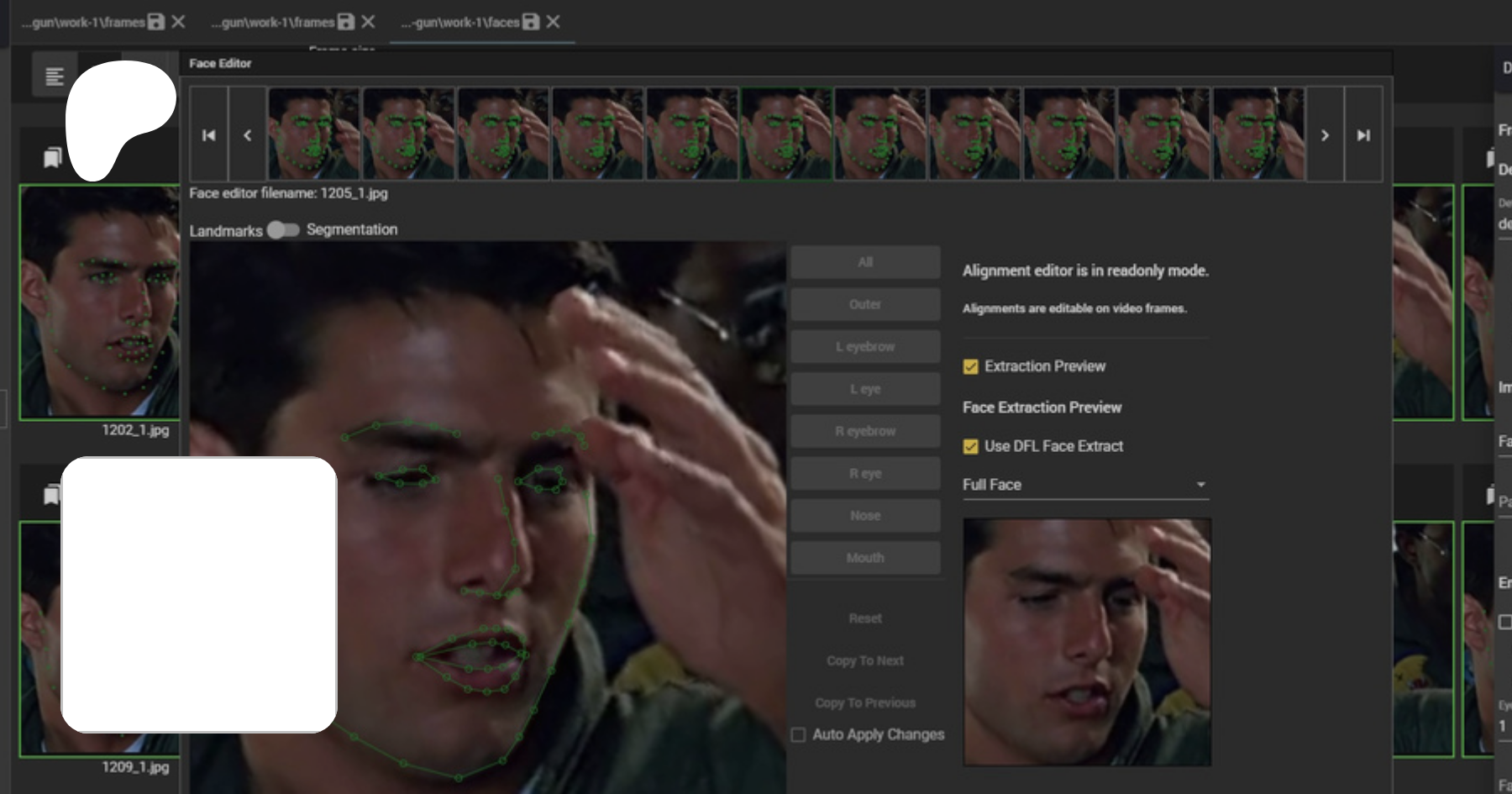Close the second frames tab
The width and height of the screenshot is (1512, 794).
point(368,22)
